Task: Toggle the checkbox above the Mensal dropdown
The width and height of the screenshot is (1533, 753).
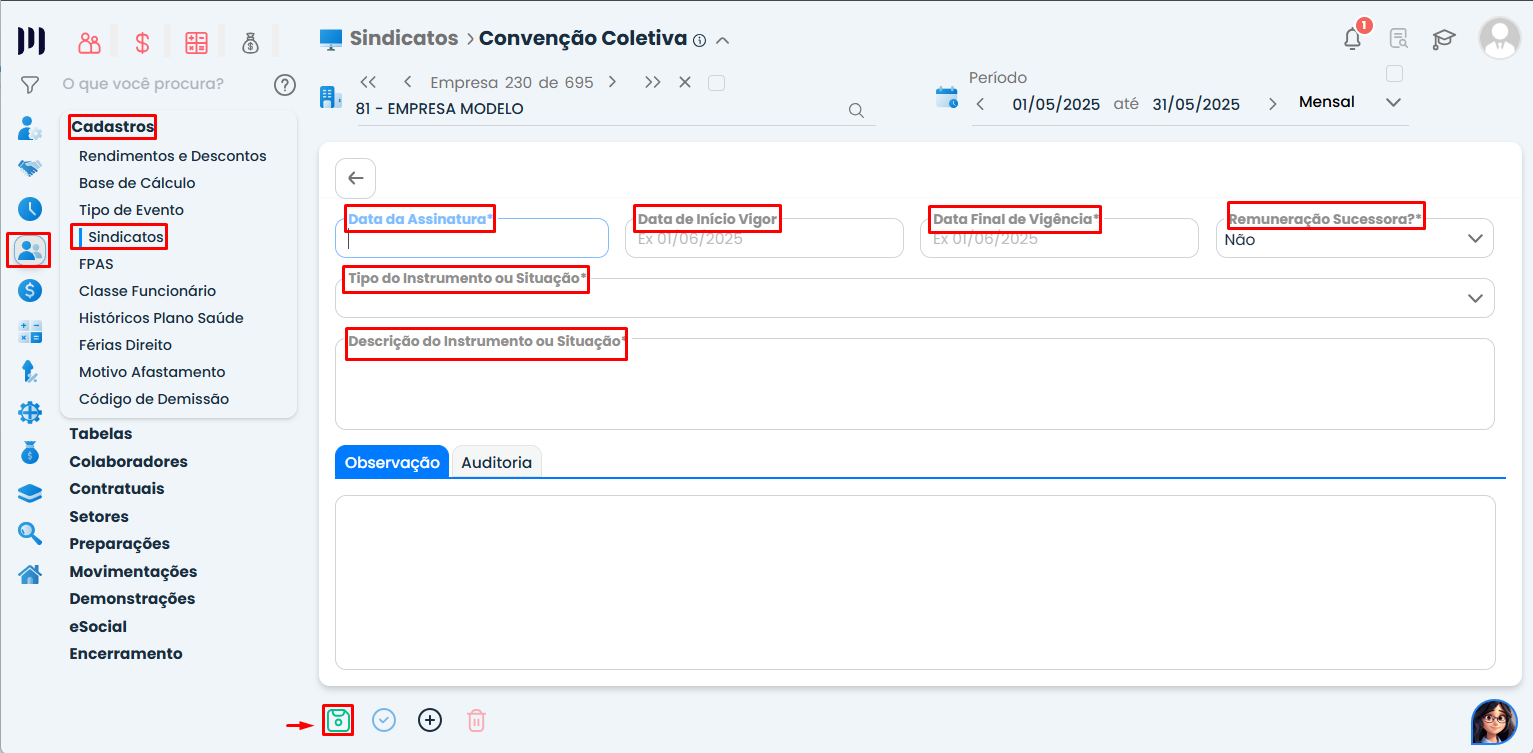Action: point(1394,73)
